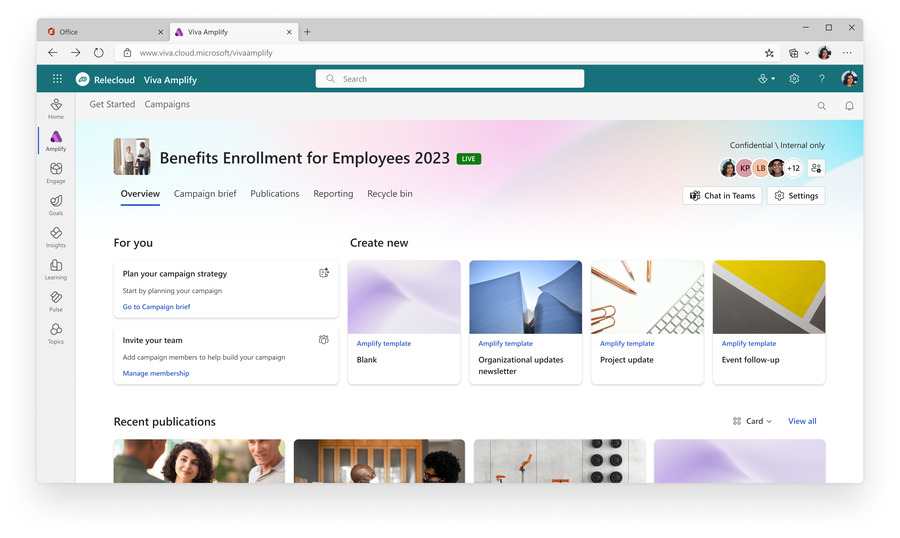Click the Relecloud logo in the header
The height and width of the screenshot is (538, 900).
(83, 79)
